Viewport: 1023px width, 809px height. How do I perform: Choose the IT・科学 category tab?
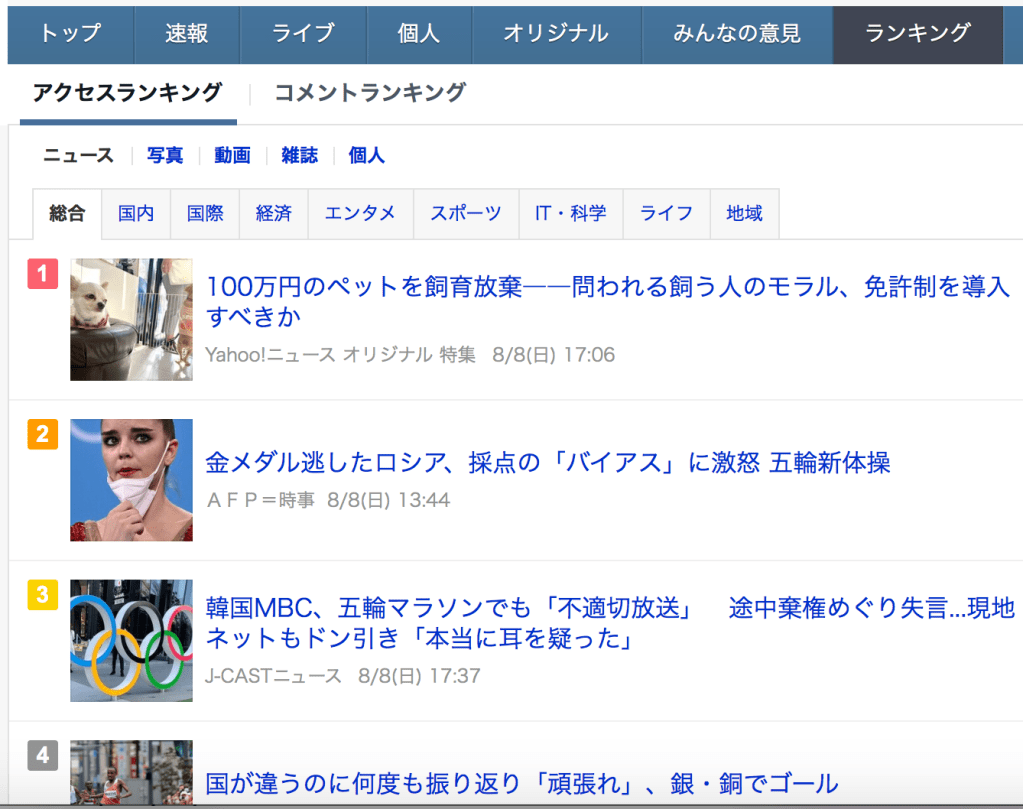pos(570,213)
